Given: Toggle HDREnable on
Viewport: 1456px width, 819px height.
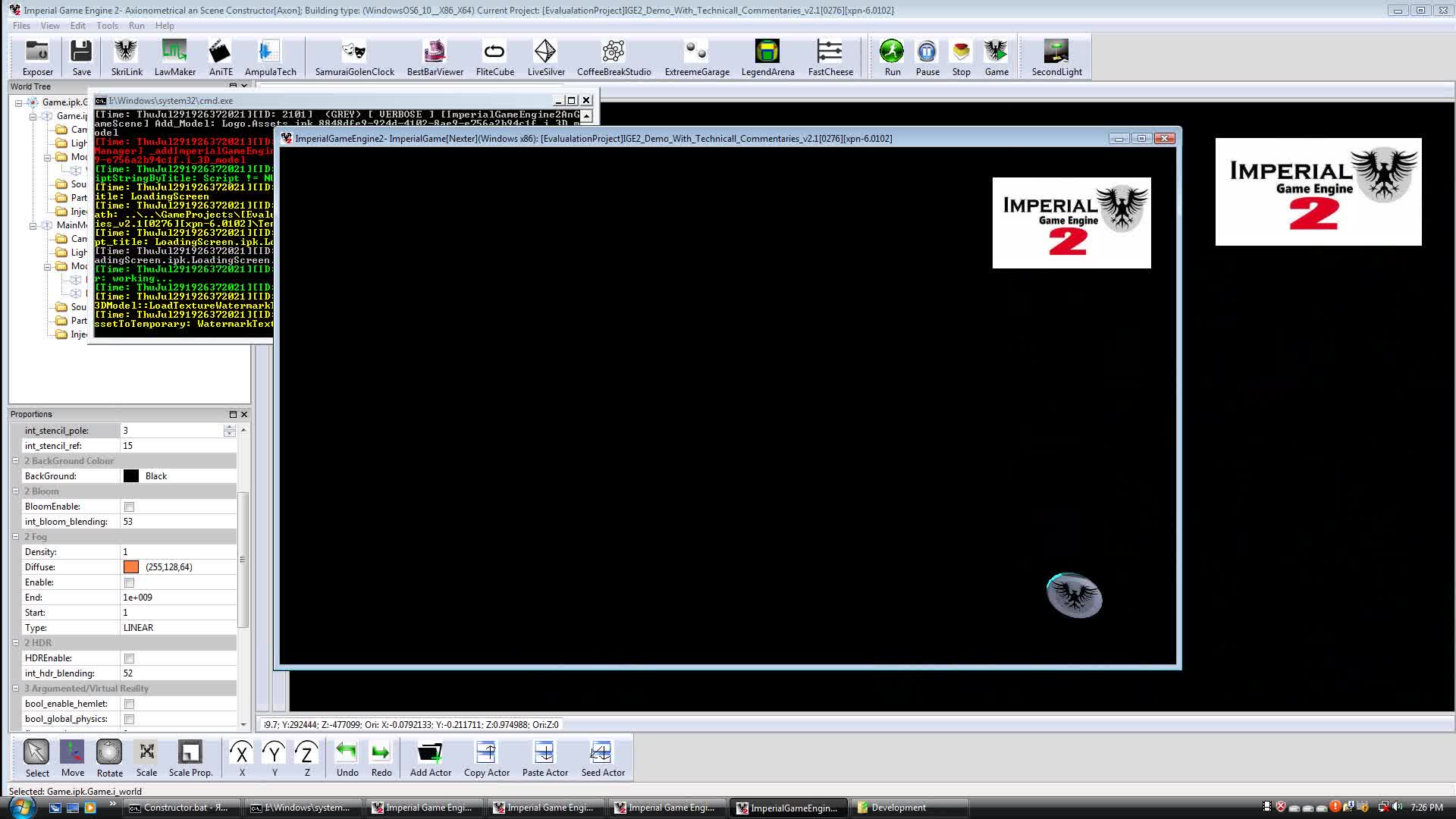Looking at the screenshot, I should pos(130,658).
